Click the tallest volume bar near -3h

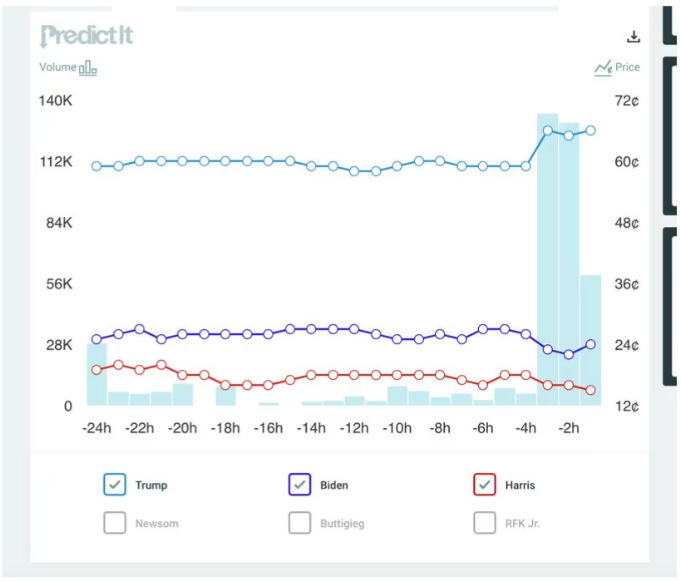[547, 260]
